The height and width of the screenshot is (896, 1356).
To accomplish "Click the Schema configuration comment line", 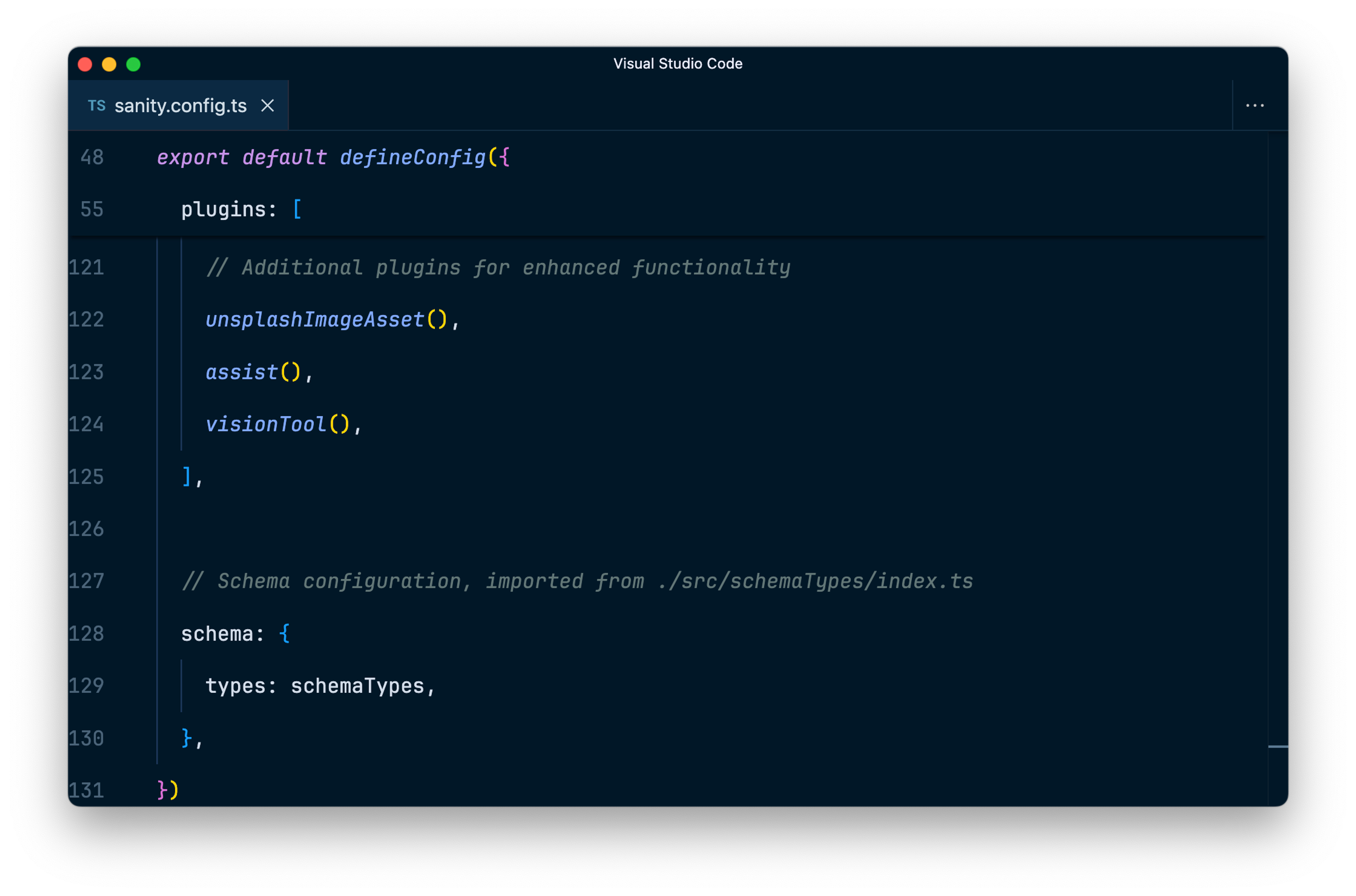I will 577,582.
